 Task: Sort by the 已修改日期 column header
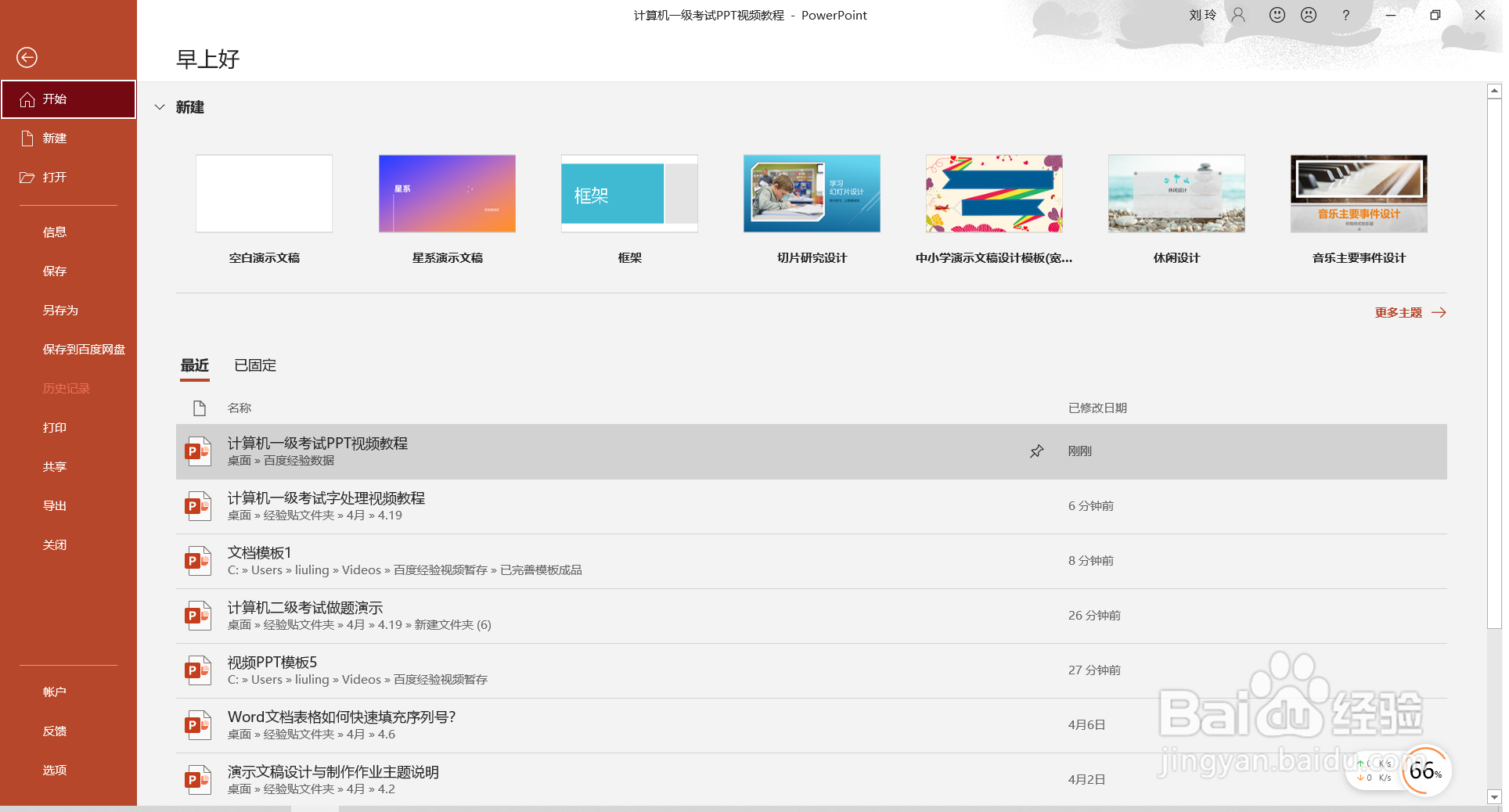1097,408
